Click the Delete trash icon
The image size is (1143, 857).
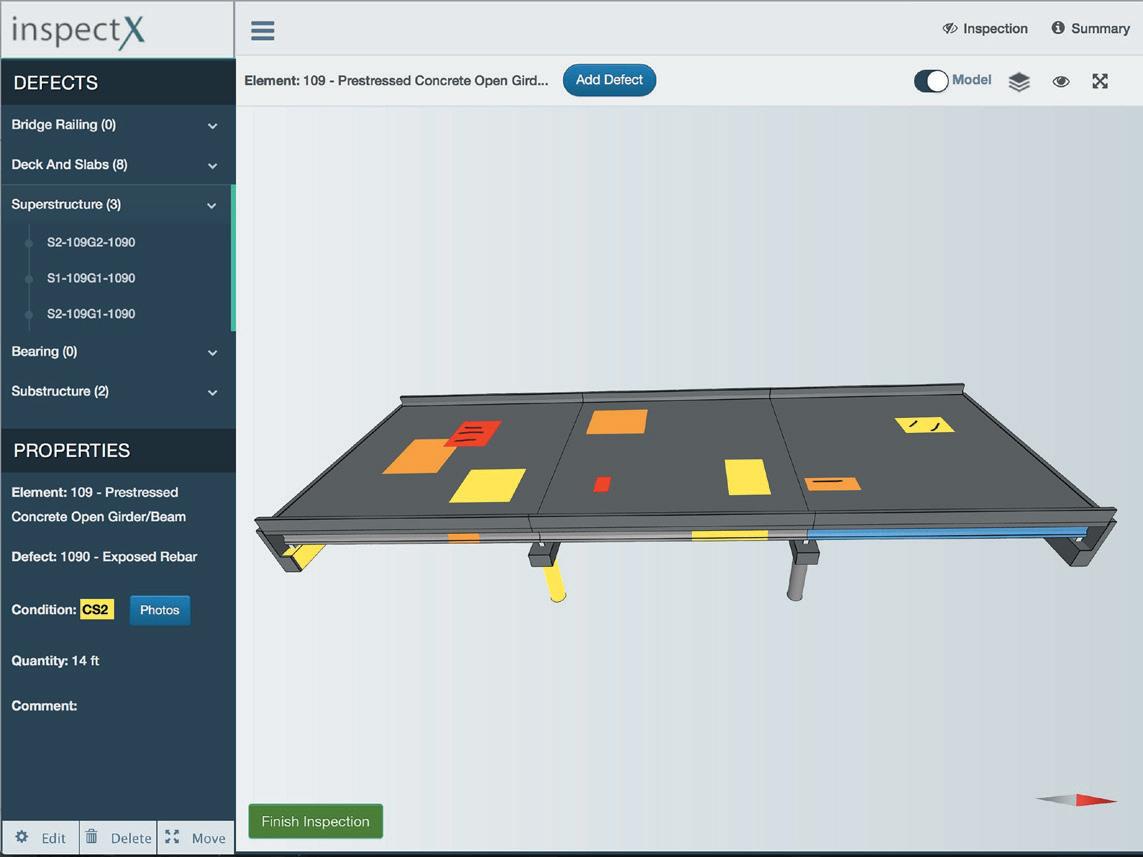(x=91, y=837)
